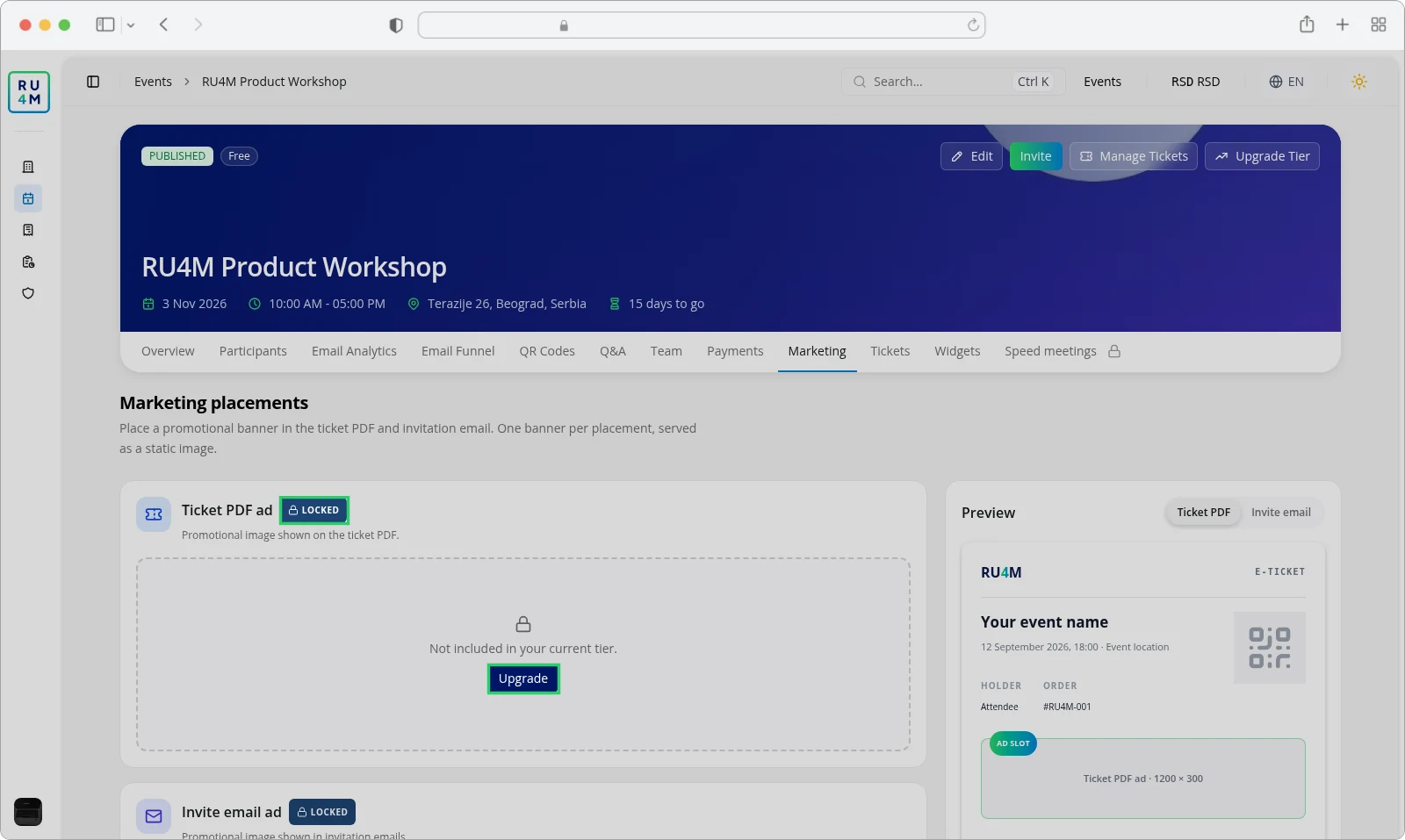The height and width of the screenshot is (840, 1405).
Task: Click LOCKED badge next to Invite email ad
Action: 322,812
